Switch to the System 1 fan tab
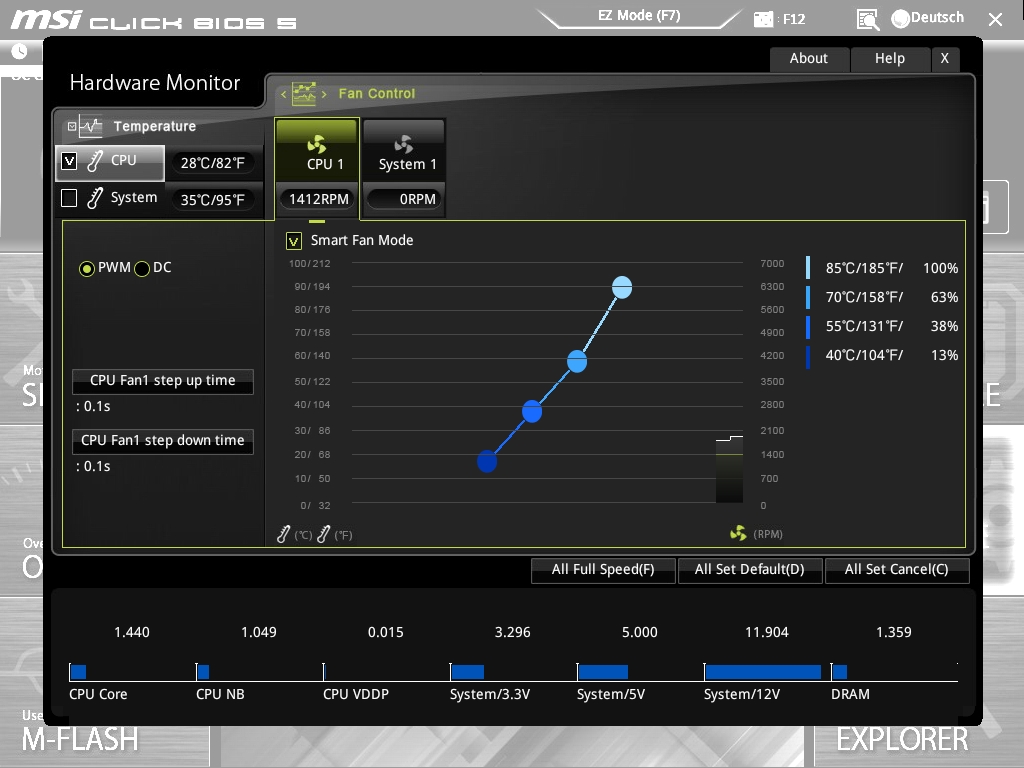 404,167
